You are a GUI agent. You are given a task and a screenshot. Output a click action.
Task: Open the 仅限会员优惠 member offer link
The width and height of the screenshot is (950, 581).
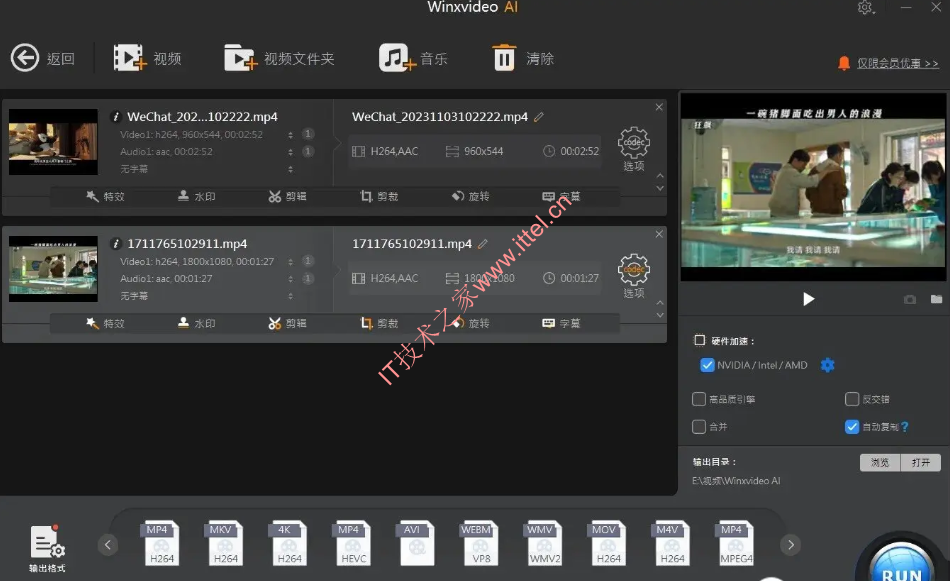click(897, 63)
